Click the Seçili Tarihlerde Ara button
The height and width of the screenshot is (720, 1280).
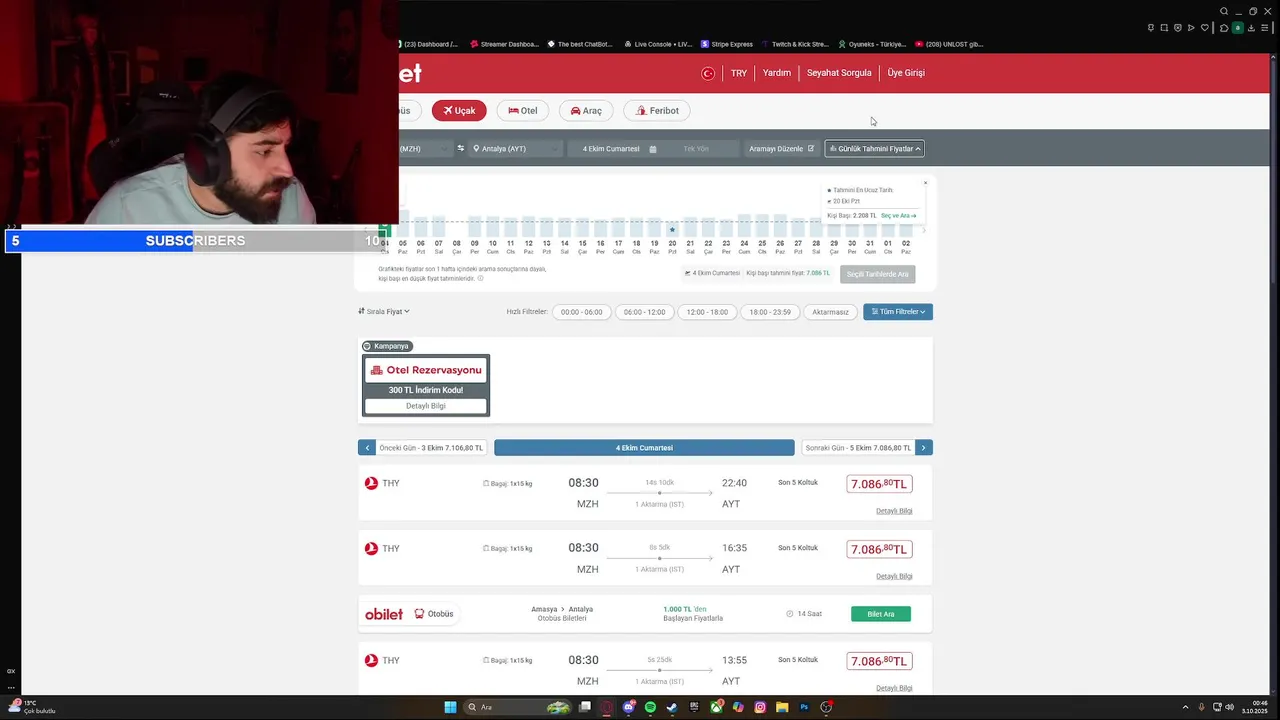click(x=877, y=274)
